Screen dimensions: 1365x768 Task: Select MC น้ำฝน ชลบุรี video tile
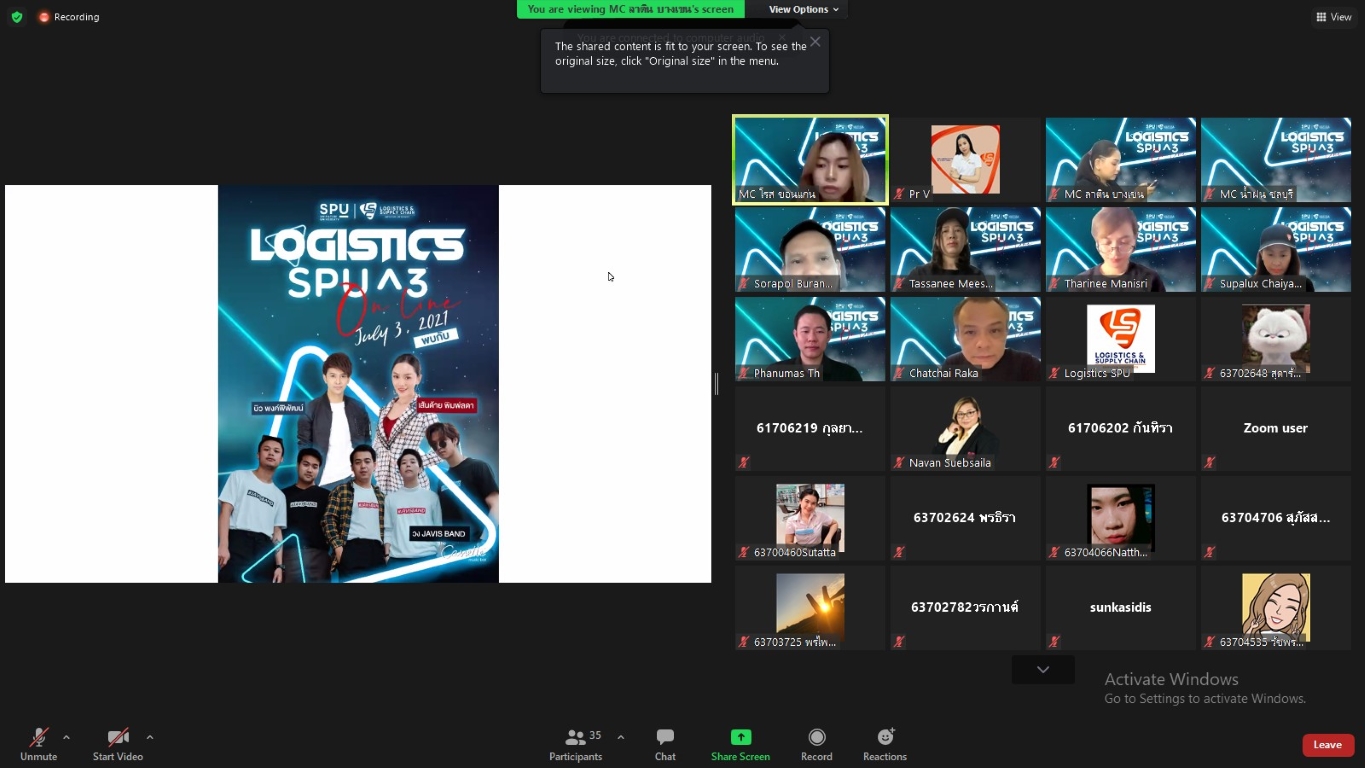tap(1276, 160)
